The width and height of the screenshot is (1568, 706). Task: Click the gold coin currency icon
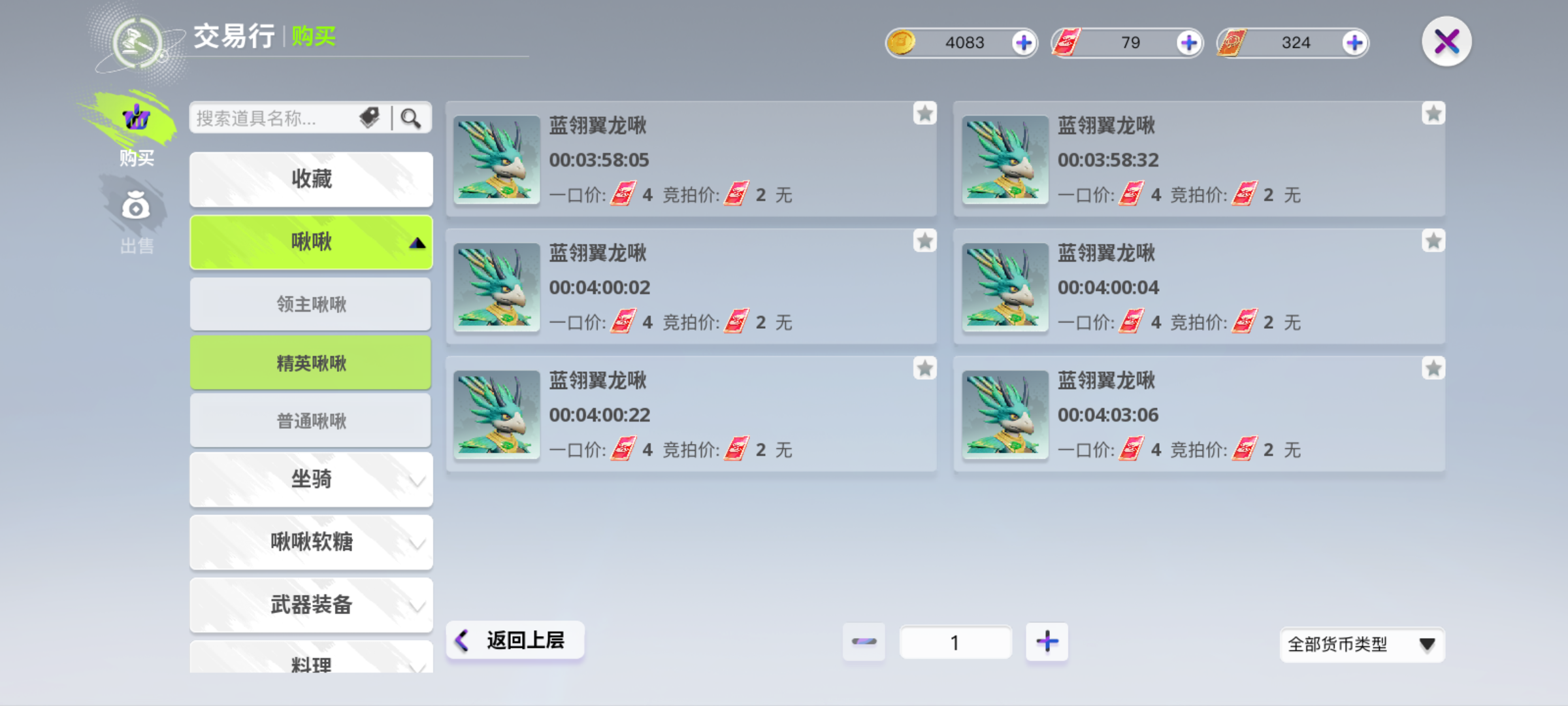pos(902,43)
